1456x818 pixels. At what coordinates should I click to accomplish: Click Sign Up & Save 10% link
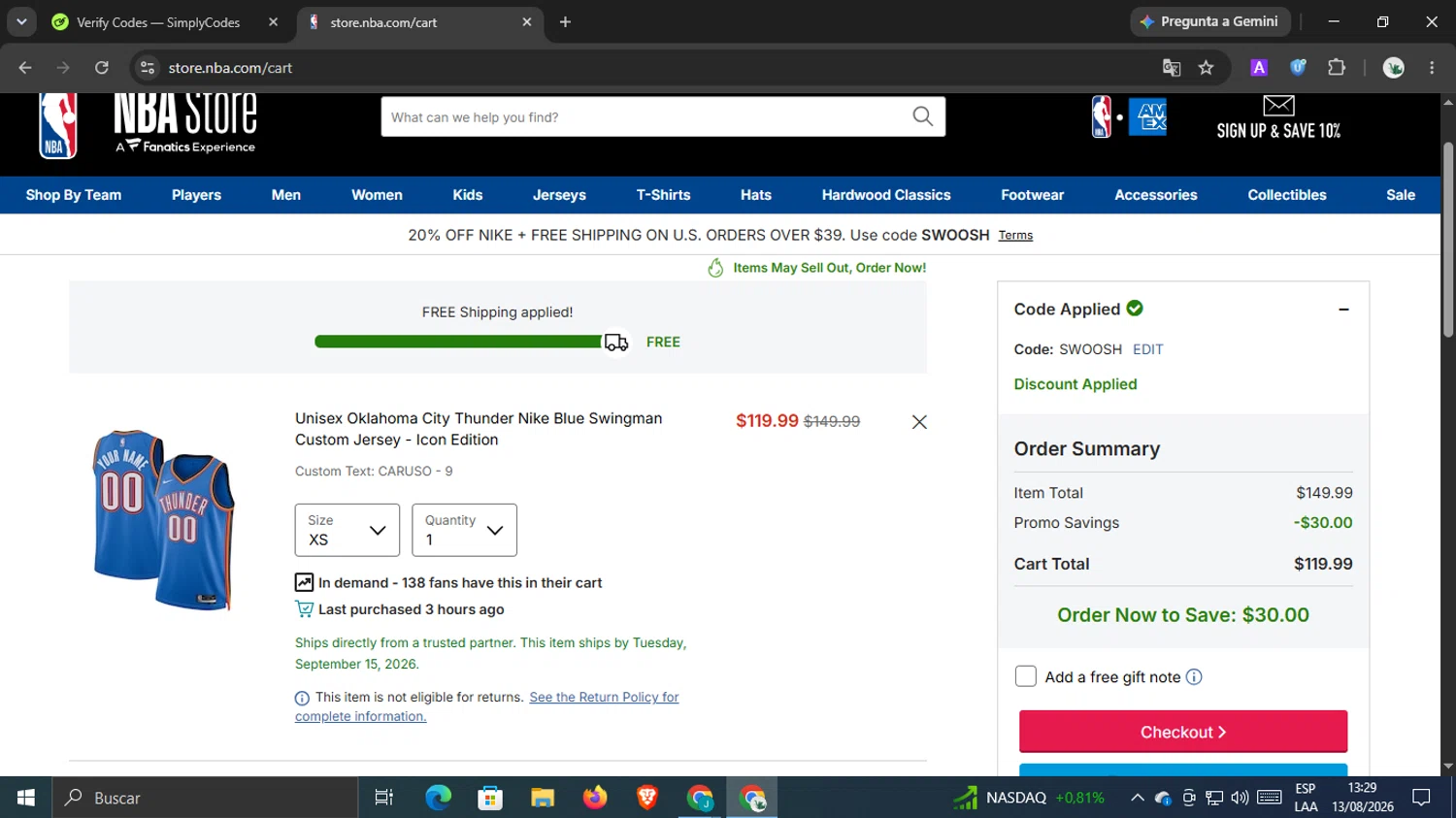point(1278,131)
